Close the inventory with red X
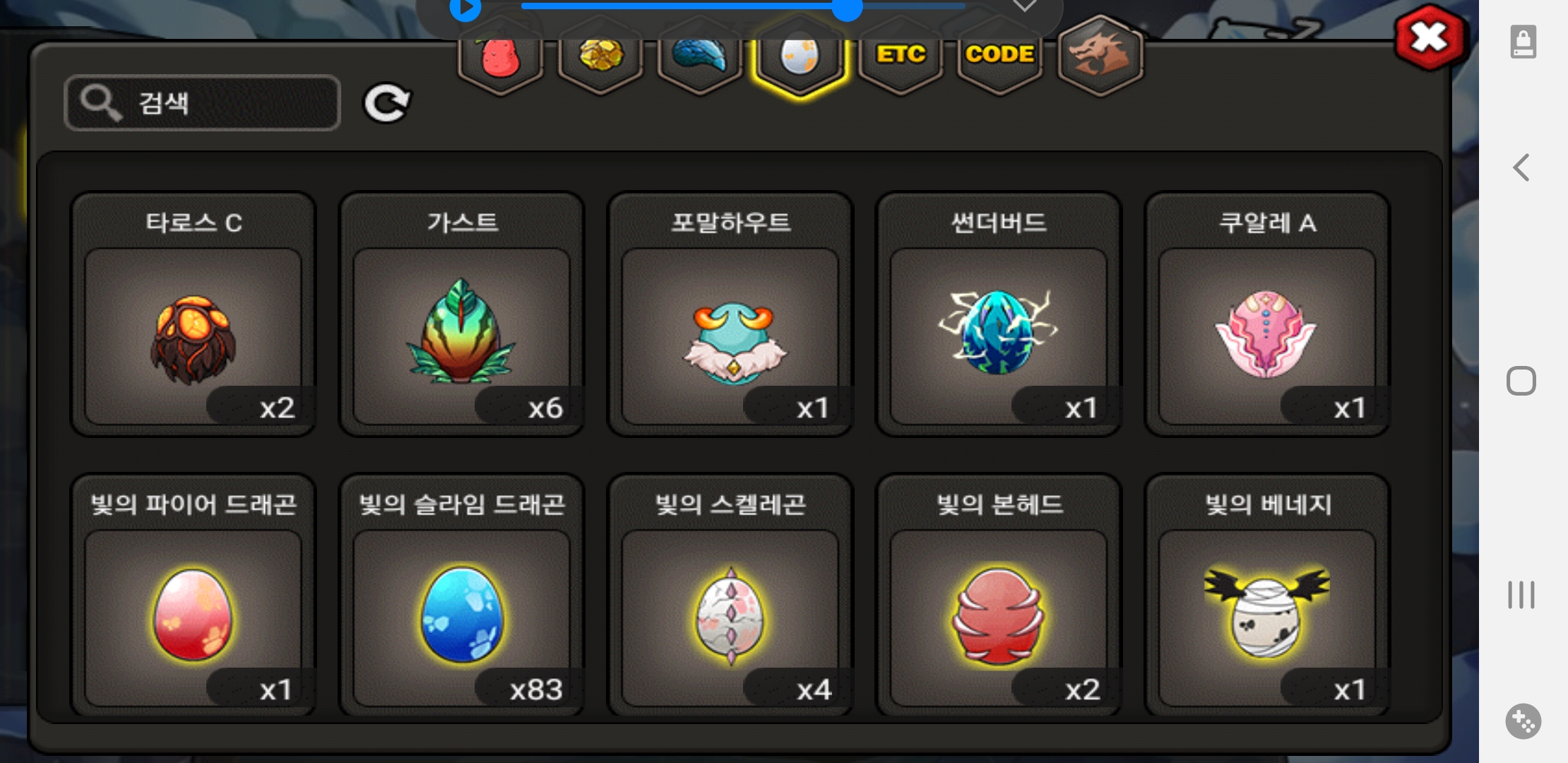The width and height of the screenshot is (1568, 763). point(1430,38)
